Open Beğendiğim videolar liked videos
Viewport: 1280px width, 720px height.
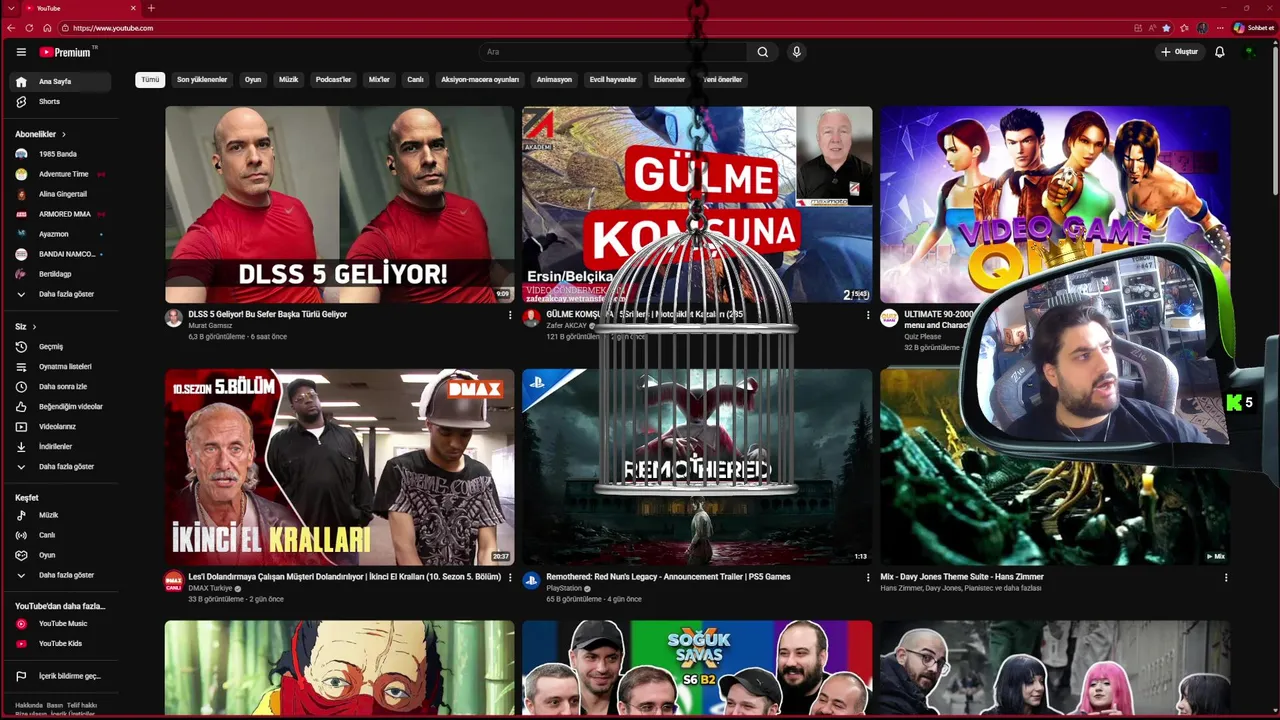click(x=60, y=407)
